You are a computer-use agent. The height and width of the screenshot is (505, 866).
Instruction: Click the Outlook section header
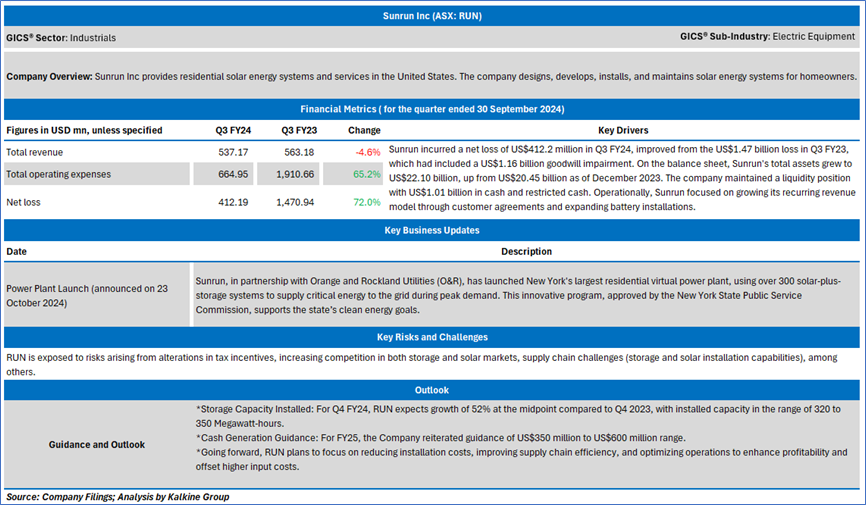pos(432,390)
